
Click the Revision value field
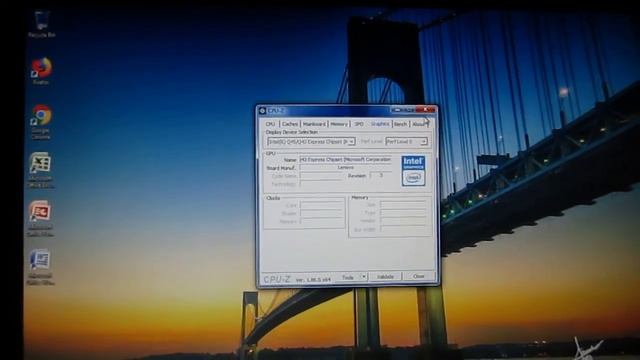pos(380,175)
